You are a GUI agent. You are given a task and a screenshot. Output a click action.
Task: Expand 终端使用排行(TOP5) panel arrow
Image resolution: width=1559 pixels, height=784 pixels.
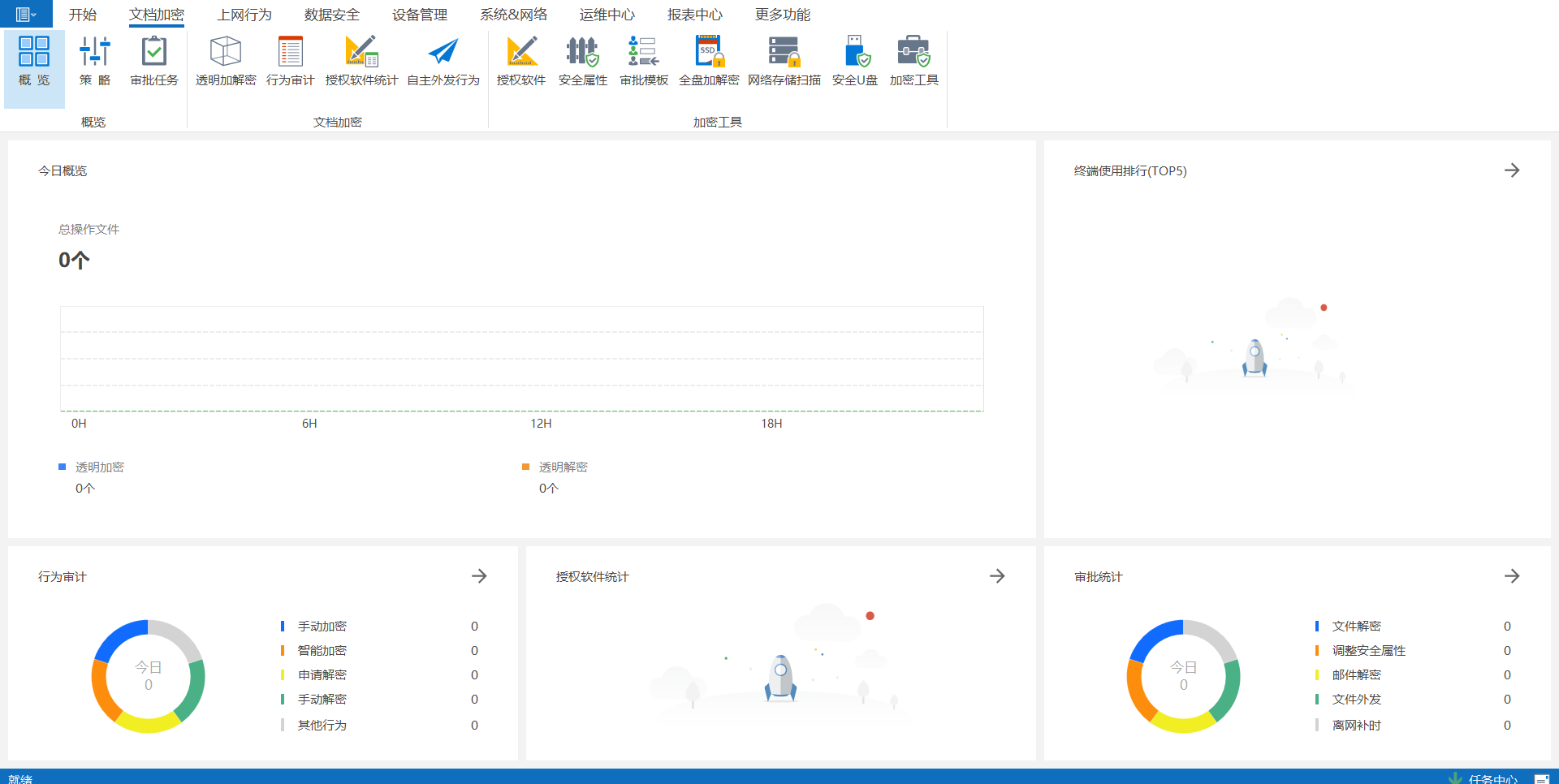[x=1511, y=170]
